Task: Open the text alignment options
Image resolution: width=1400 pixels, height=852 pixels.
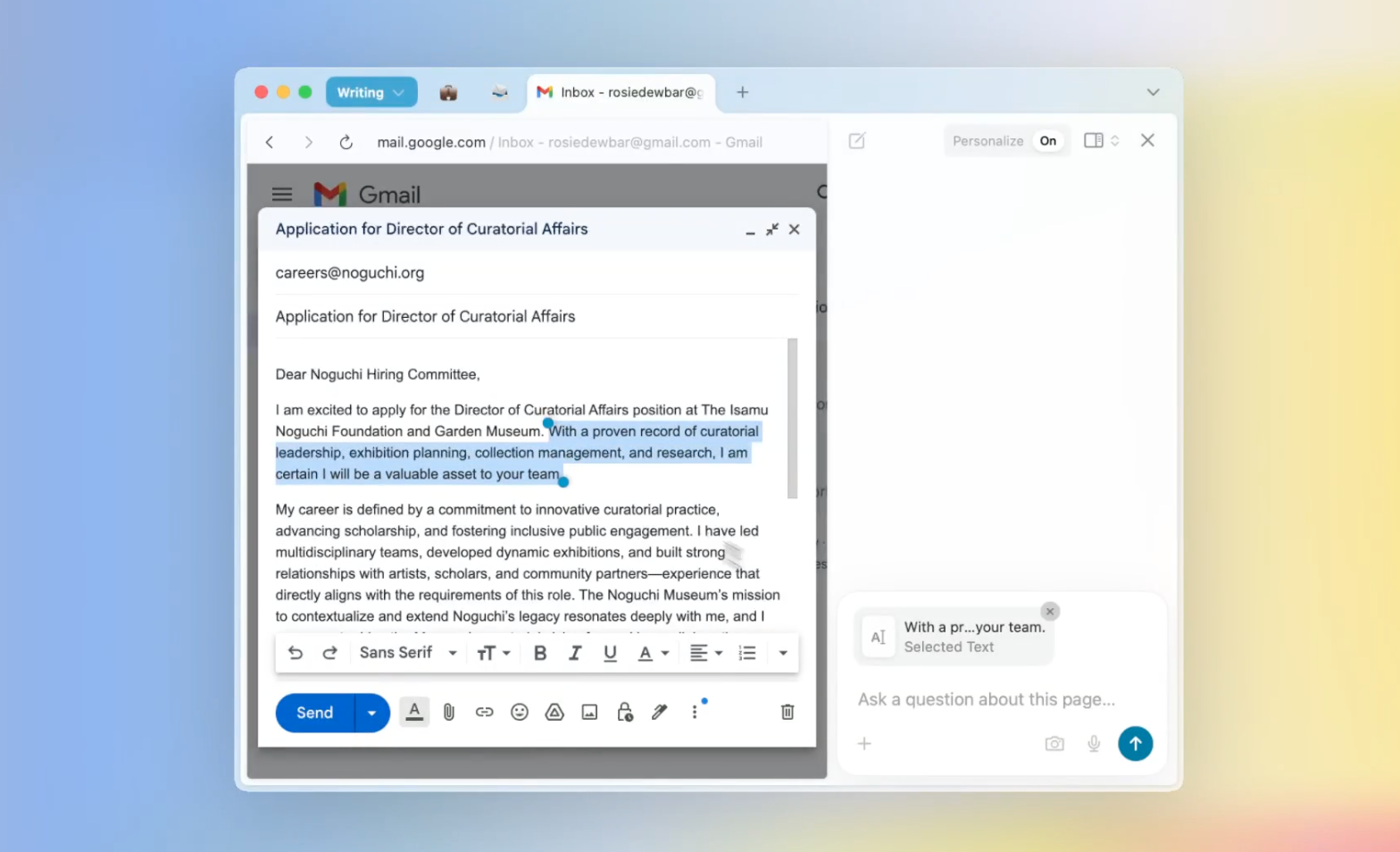Action: click(x=706, y=653)
